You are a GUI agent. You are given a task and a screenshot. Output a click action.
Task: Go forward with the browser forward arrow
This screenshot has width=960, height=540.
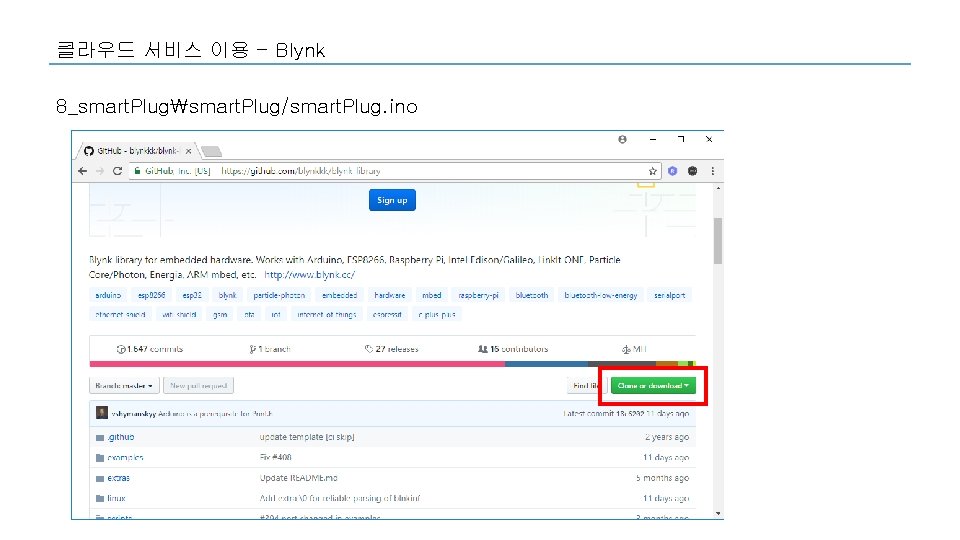(x=100, y=171)
